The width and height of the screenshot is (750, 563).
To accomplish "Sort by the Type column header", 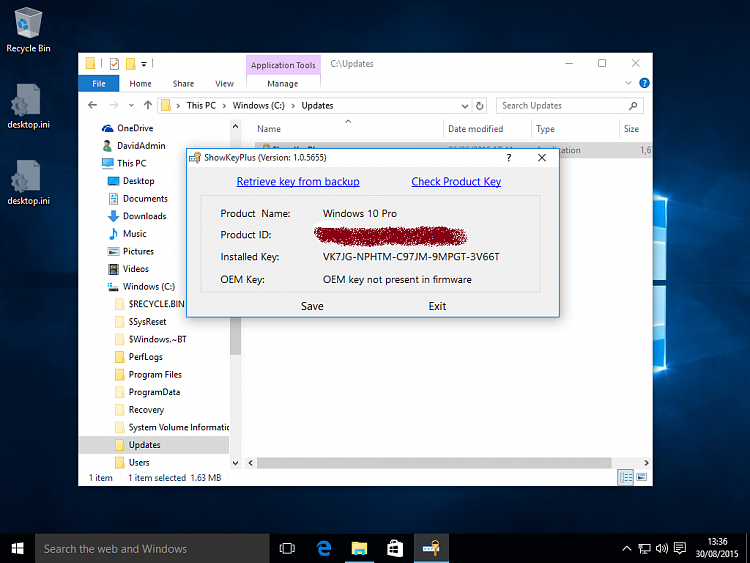I will 545,129.
